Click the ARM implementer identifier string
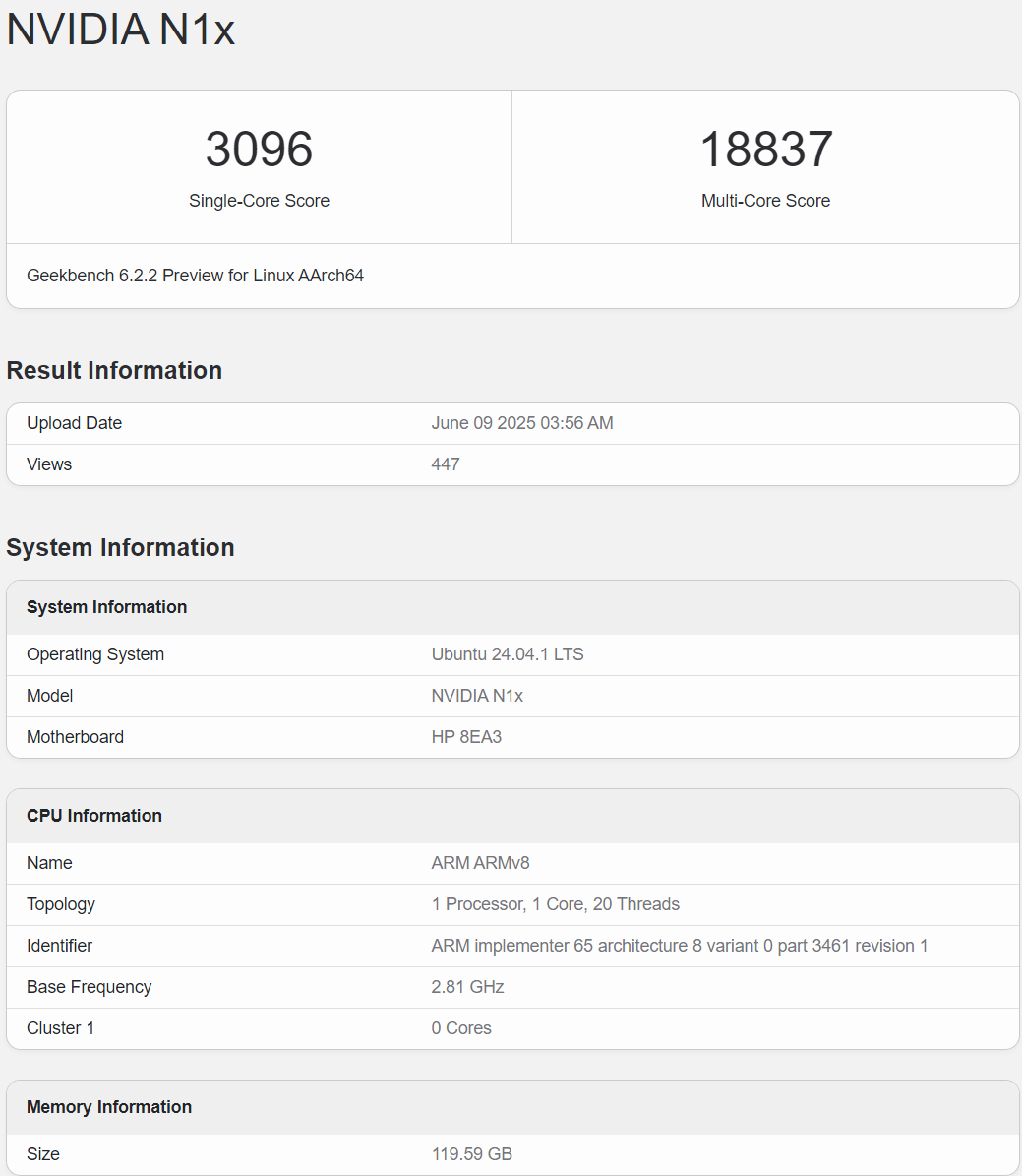 (x=679, y=946)
